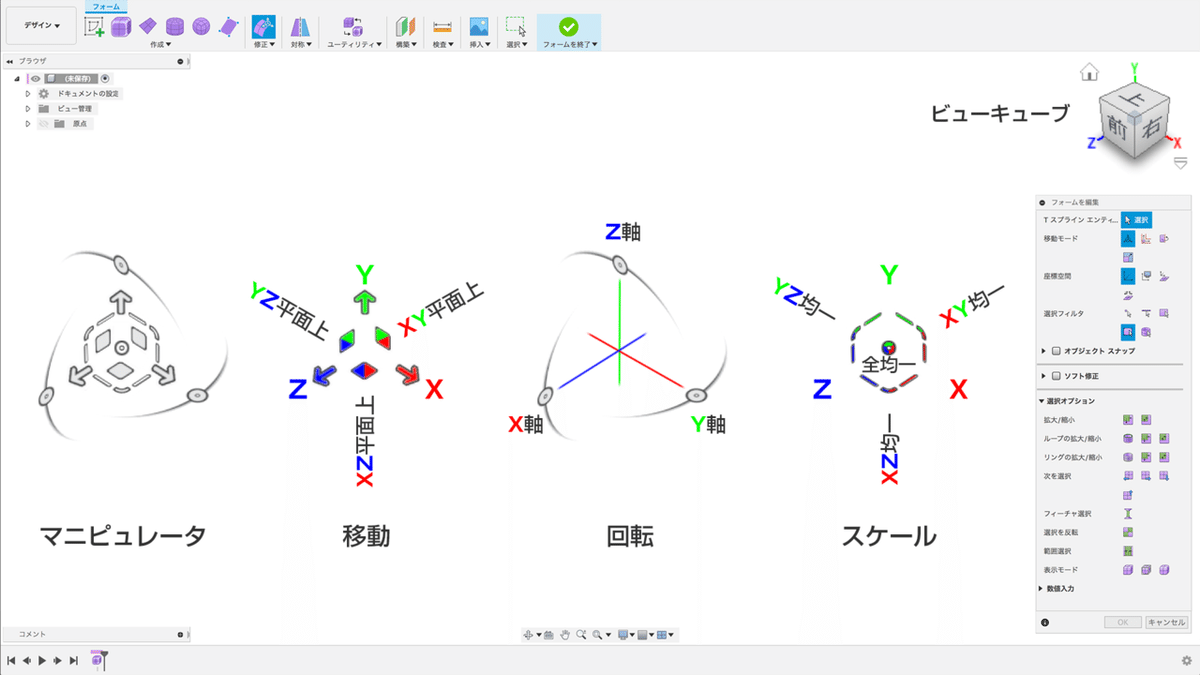Click the Invert Selection icon in 選択を反転 row
The image size is (1200, 675).
click(x=1128, y=533)
